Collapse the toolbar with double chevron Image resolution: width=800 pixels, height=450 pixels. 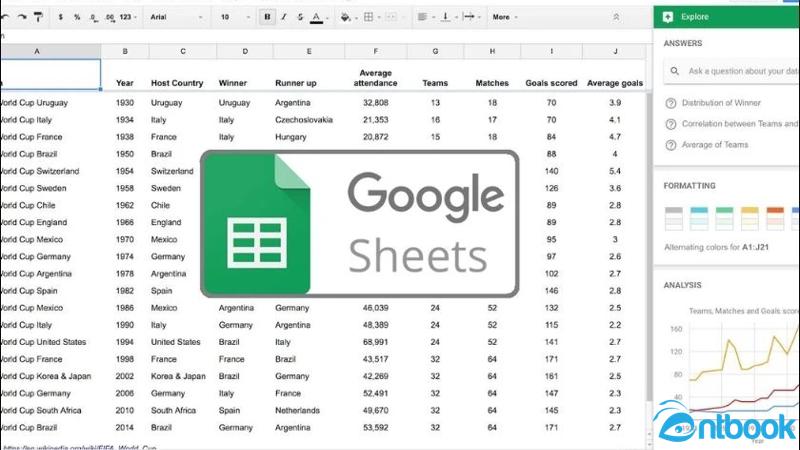coord(616,17)
